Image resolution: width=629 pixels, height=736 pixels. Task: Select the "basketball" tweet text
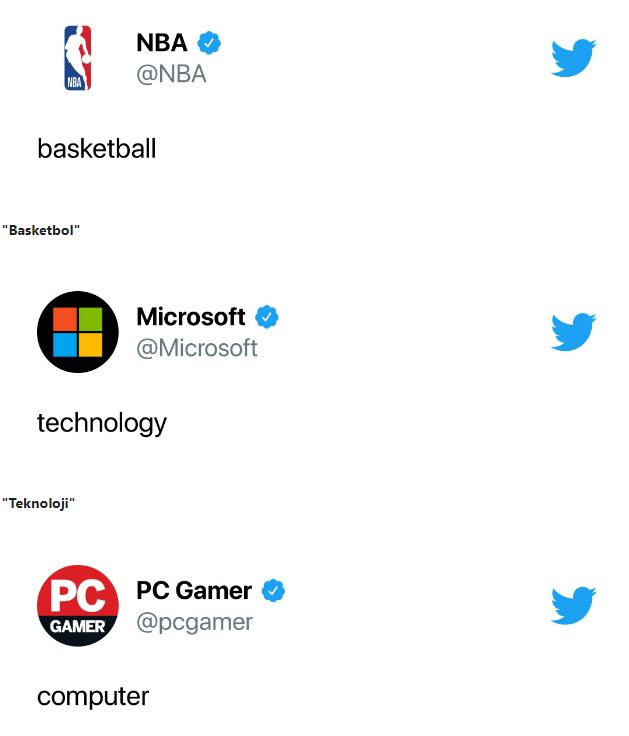(x=97, y=149)
